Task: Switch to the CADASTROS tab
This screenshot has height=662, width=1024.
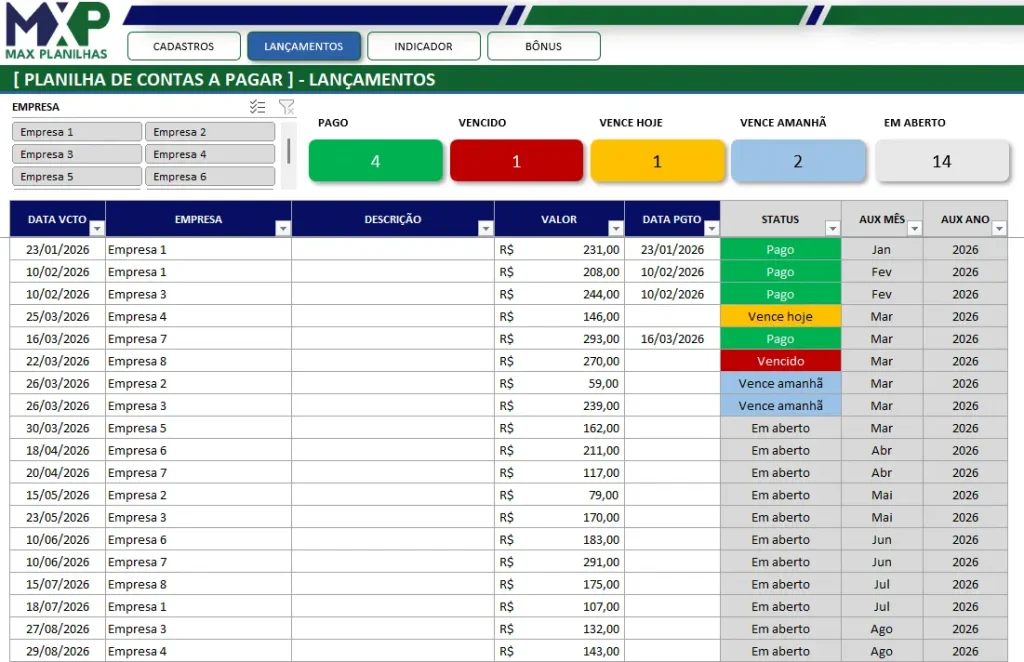Action: tap(184, 46)
